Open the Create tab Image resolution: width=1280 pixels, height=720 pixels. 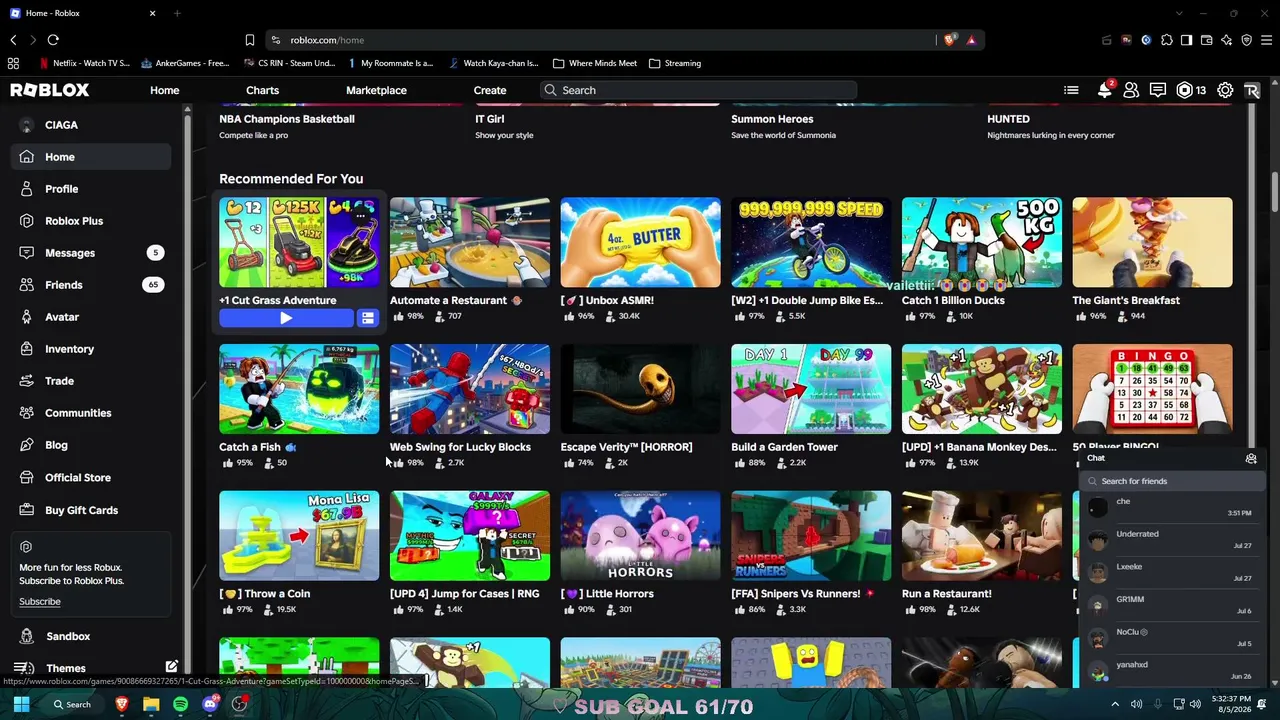(x=490, y=90)
